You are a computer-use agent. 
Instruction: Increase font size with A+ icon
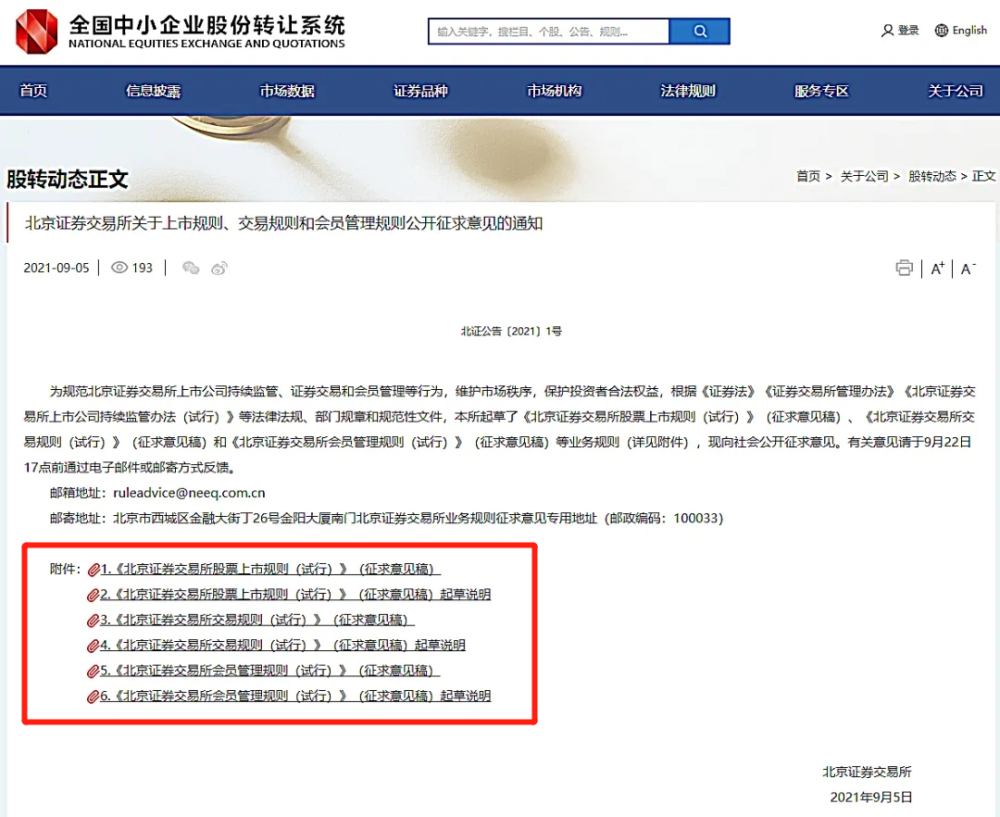(937, 269)
